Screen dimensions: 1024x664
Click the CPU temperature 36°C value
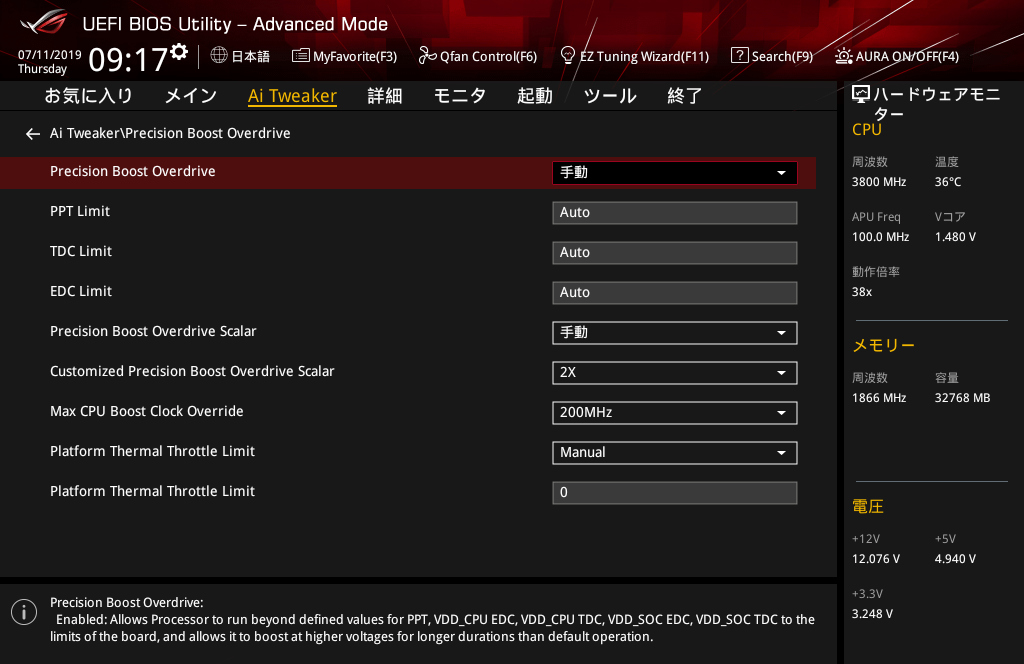pyautogui.click(x=948, y=182)
